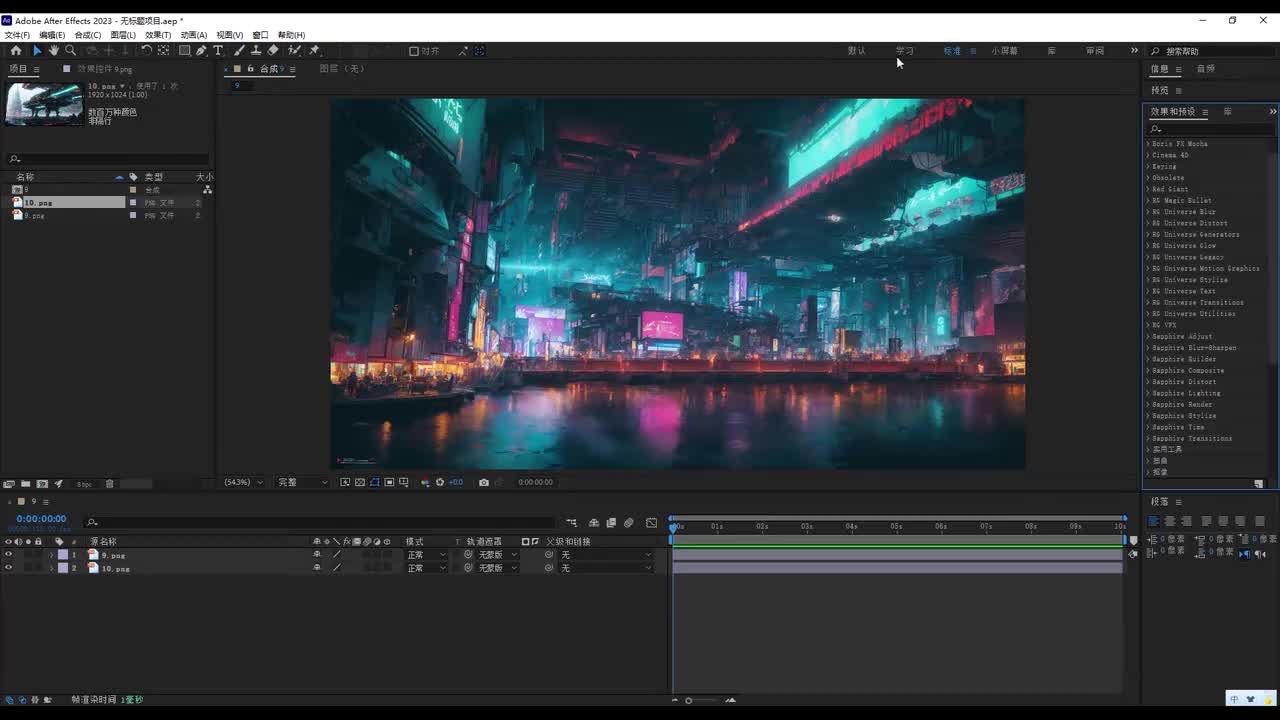Switch to the 审阅 workspace
1280x720 pixels.
tap(1095, 51)
